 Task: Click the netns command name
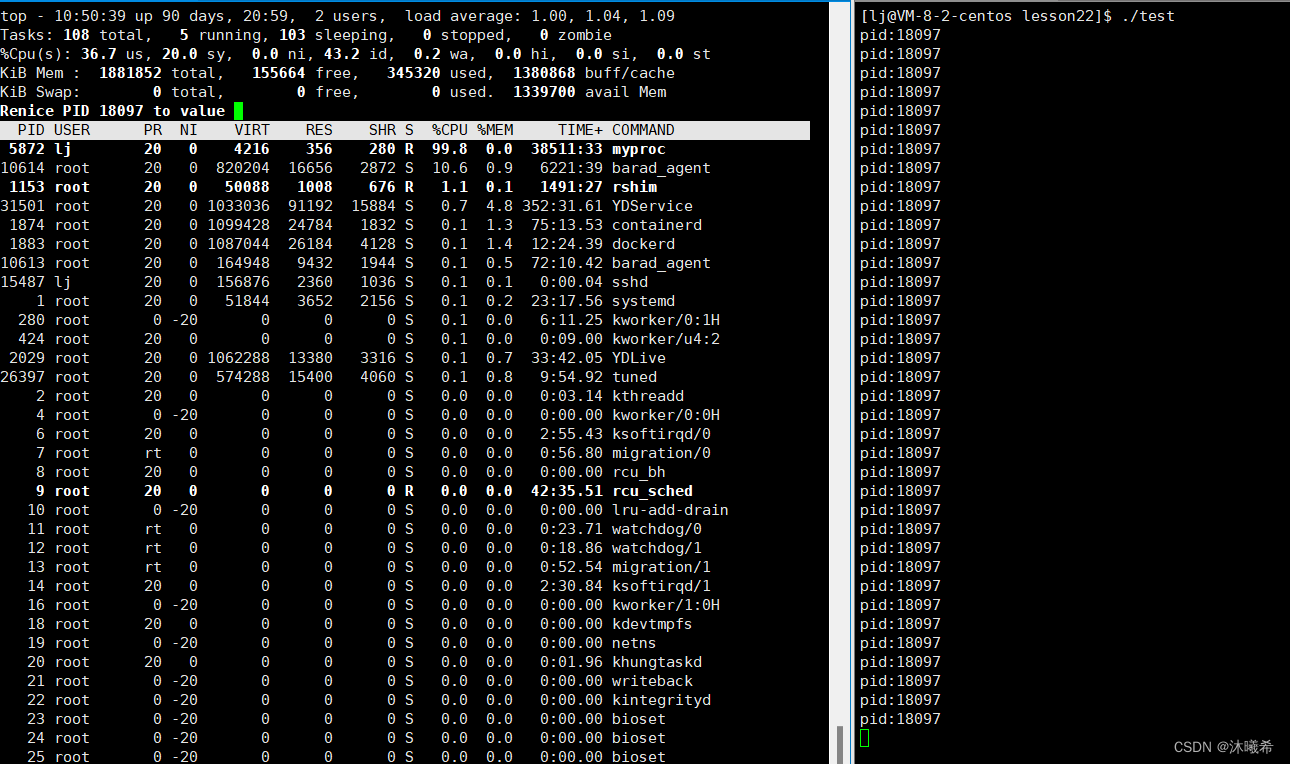click(634, 643)
